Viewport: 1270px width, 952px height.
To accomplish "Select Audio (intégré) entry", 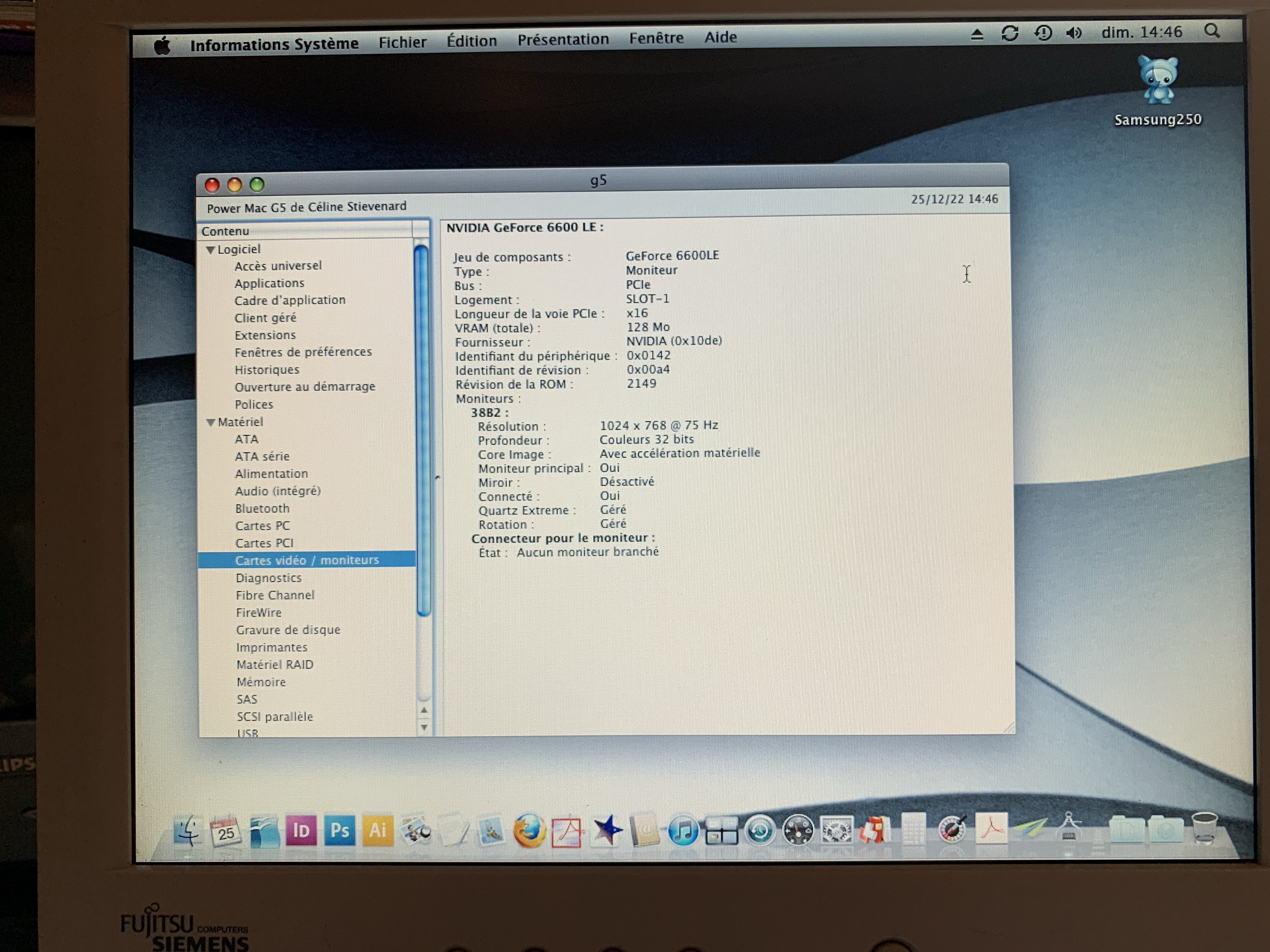I will point(278,490).
